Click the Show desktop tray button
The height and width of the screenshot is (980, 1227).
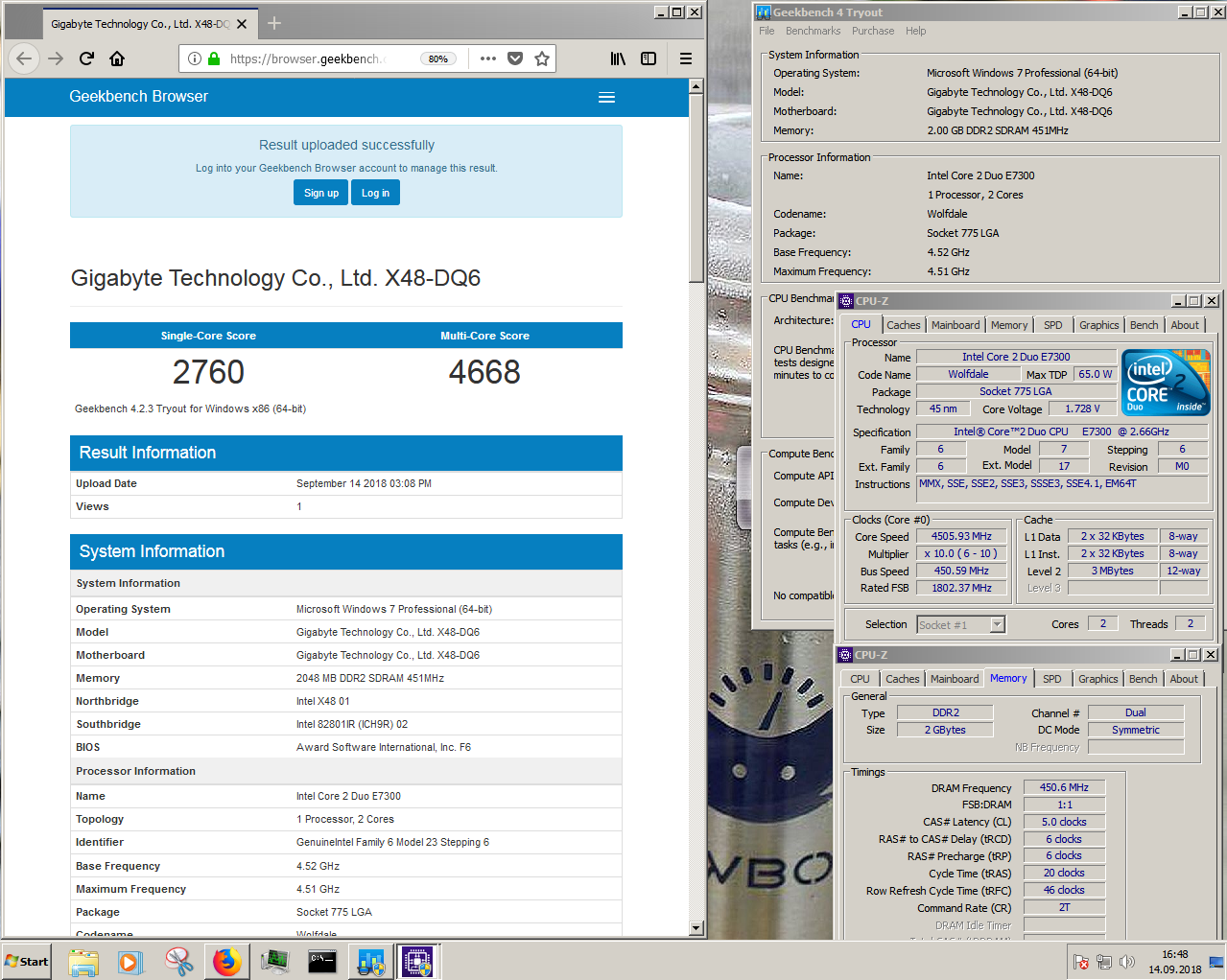1216,962
